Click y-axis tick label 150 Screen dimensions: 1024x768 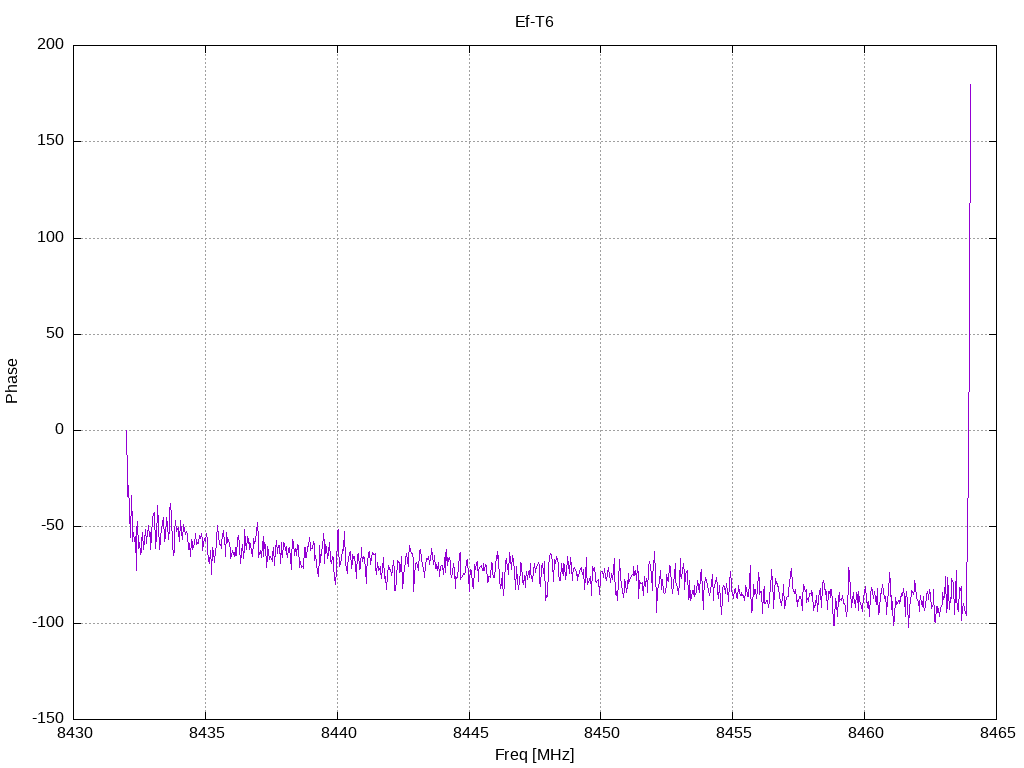51,140
